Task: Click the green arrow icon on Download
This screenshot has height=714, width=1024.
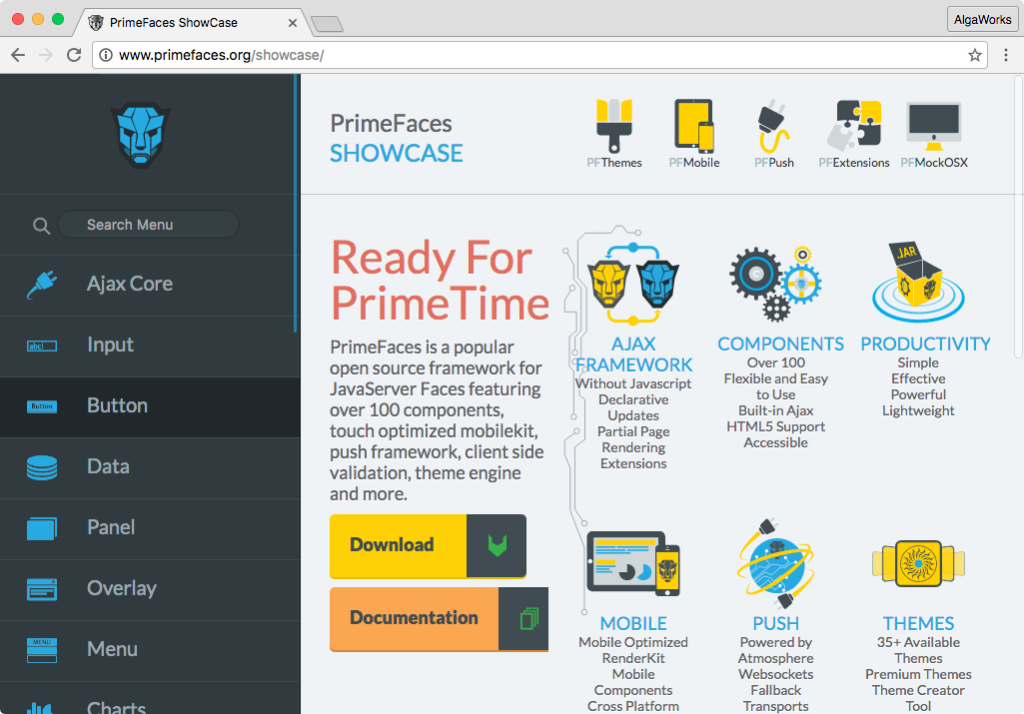Action: click(497, 545)
